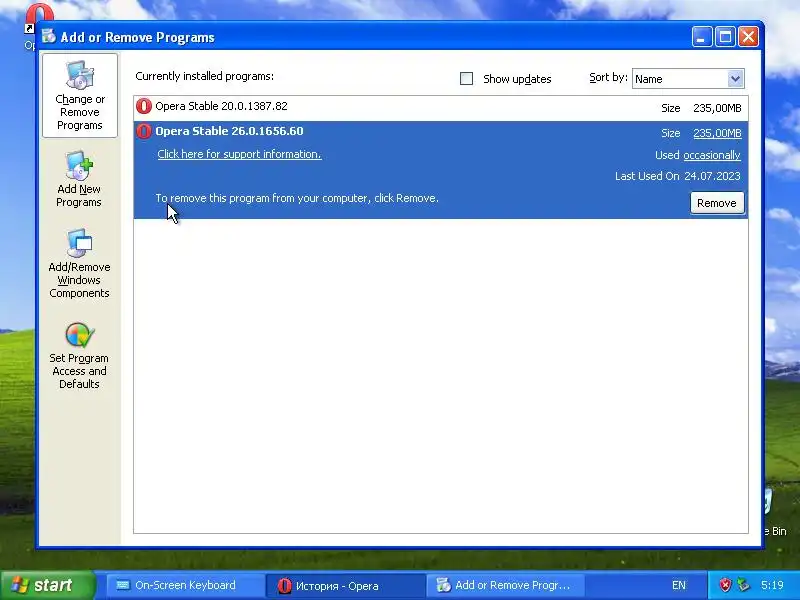
Task: Click Add or Remove Programs taskbar button
Action: tap(505, 585)
